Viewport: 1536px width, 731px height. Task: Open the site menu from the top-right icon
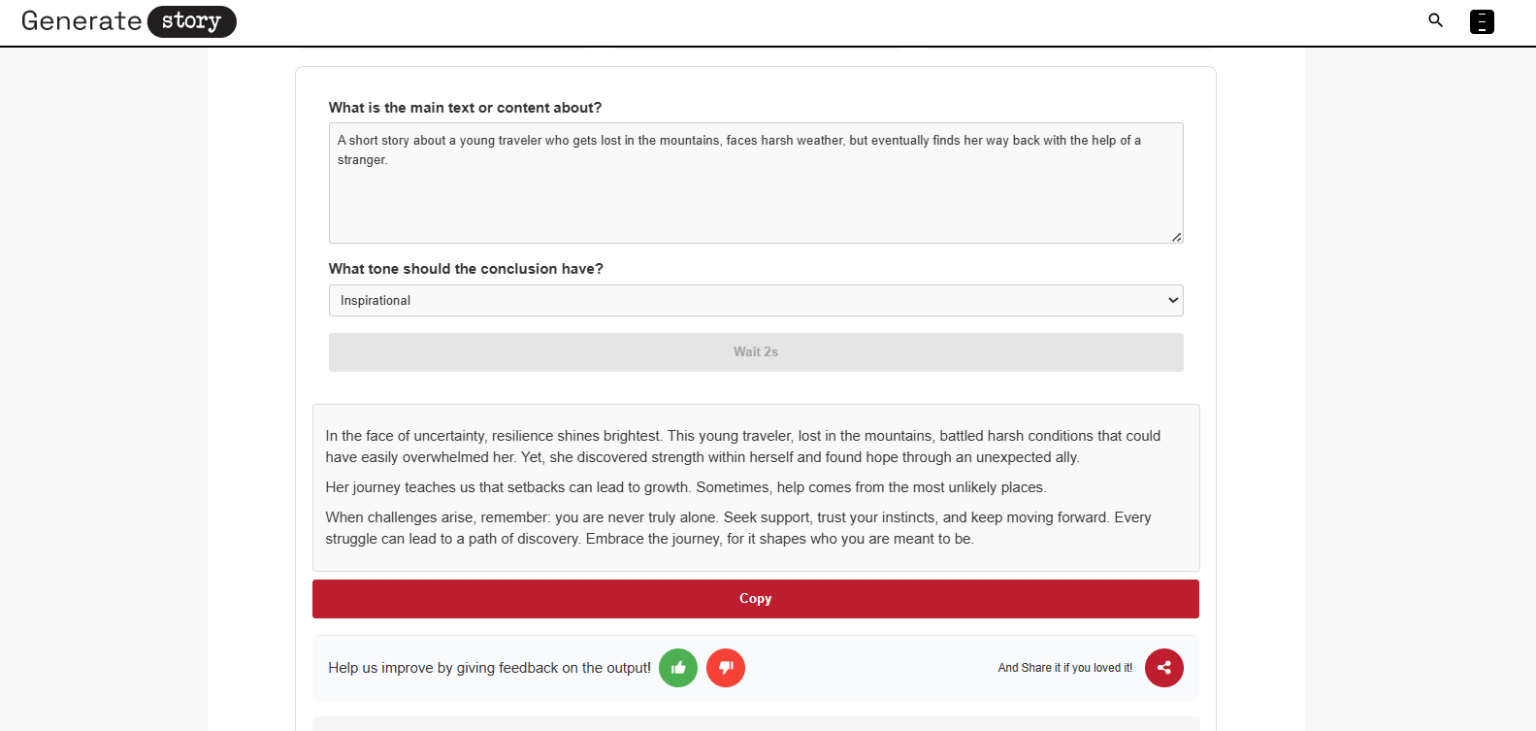[x=1482, y=21]
